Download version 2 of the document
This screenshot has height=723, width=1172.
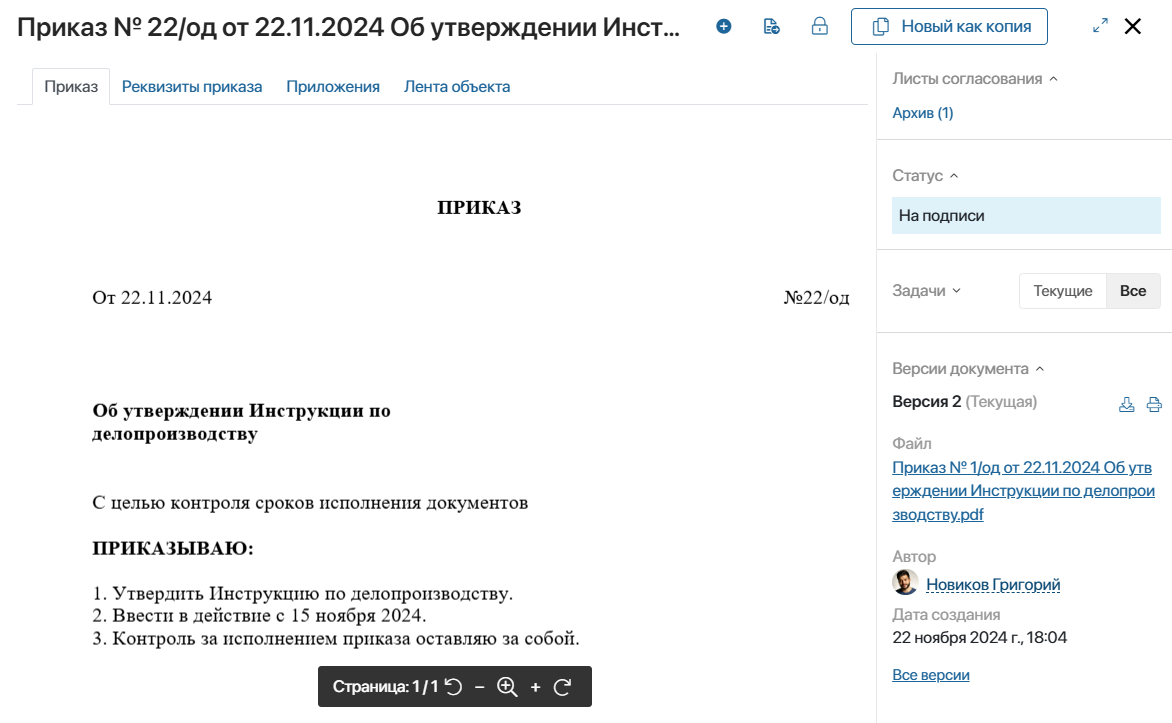tap(1126, 404)
